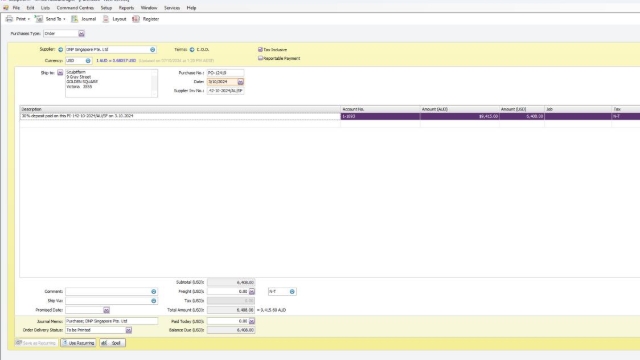Open the Help menu
The height and width of the screenshot is (360, 640).
[191, 8]
